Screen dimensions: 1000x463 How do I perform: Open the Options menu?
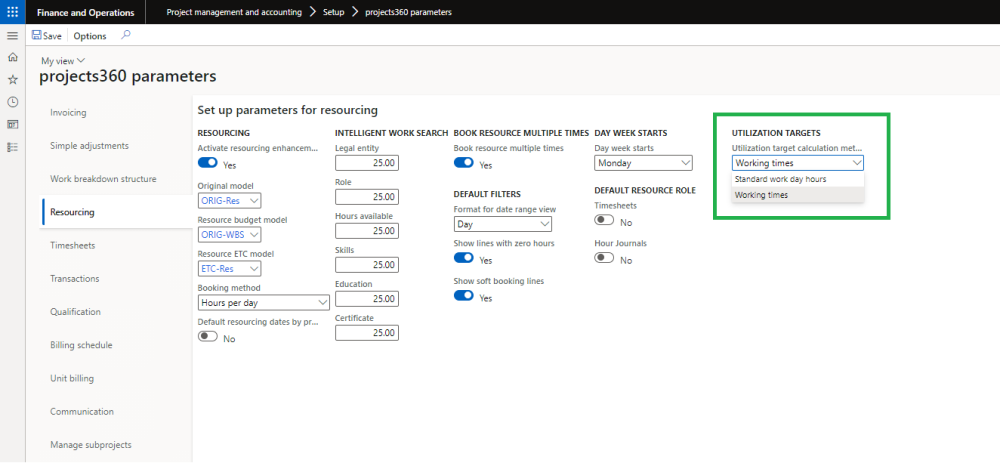pyautogui.click(x=90, y=35)
